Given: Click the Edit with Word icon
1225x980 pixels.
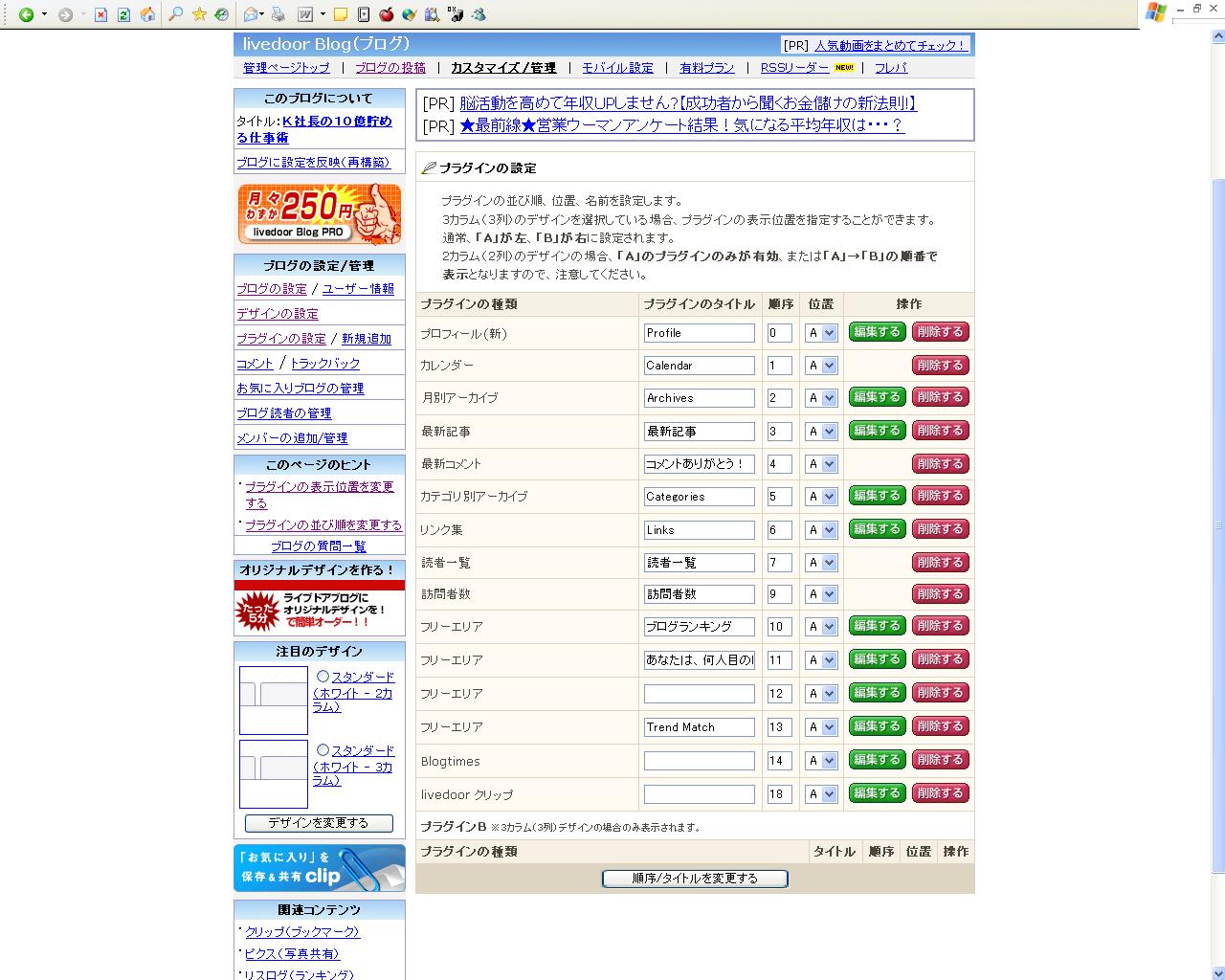Looking at the screenshot, I should (x=305, y=14).
